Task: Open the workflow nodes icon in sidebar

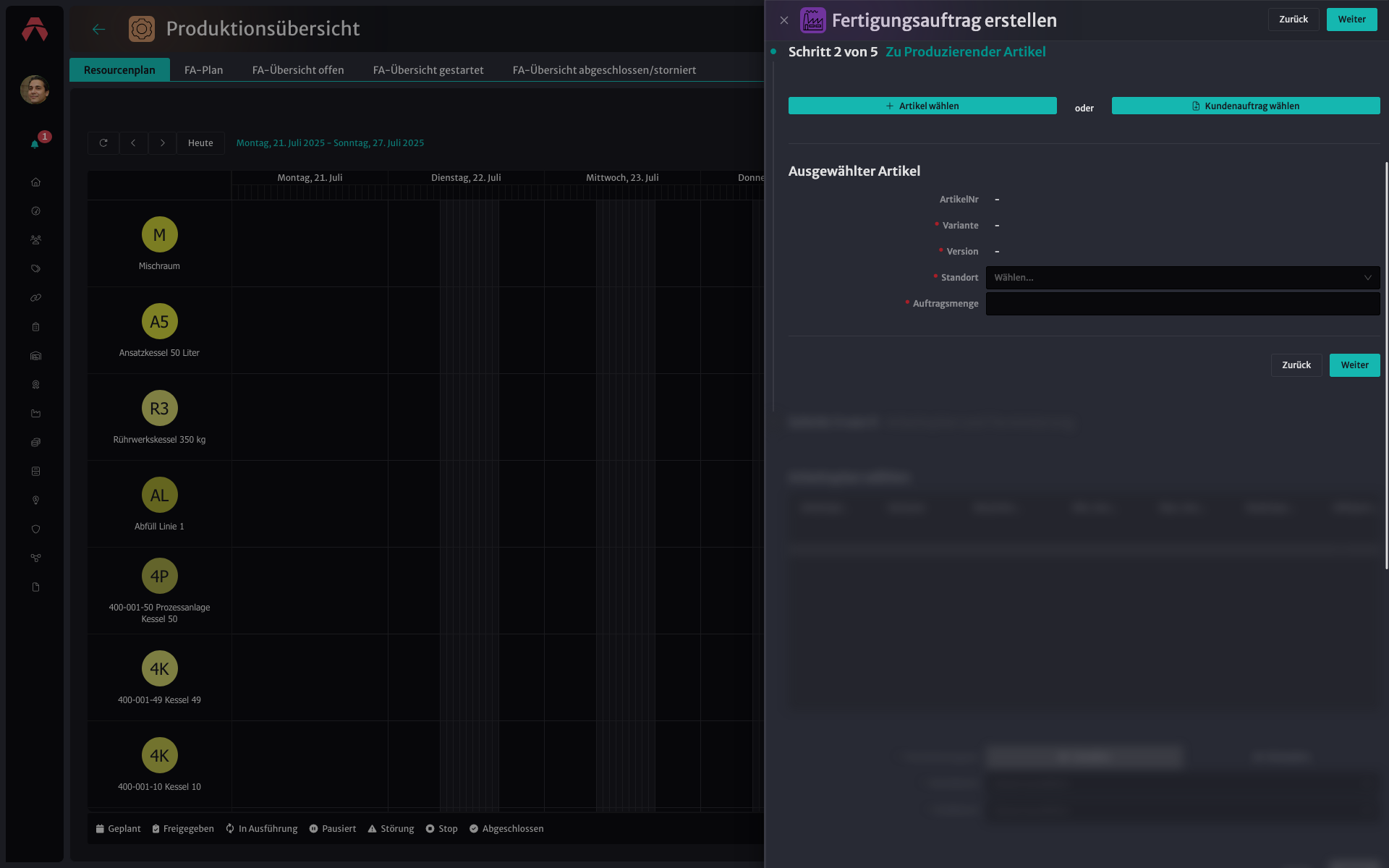Action: pos(35,558)
